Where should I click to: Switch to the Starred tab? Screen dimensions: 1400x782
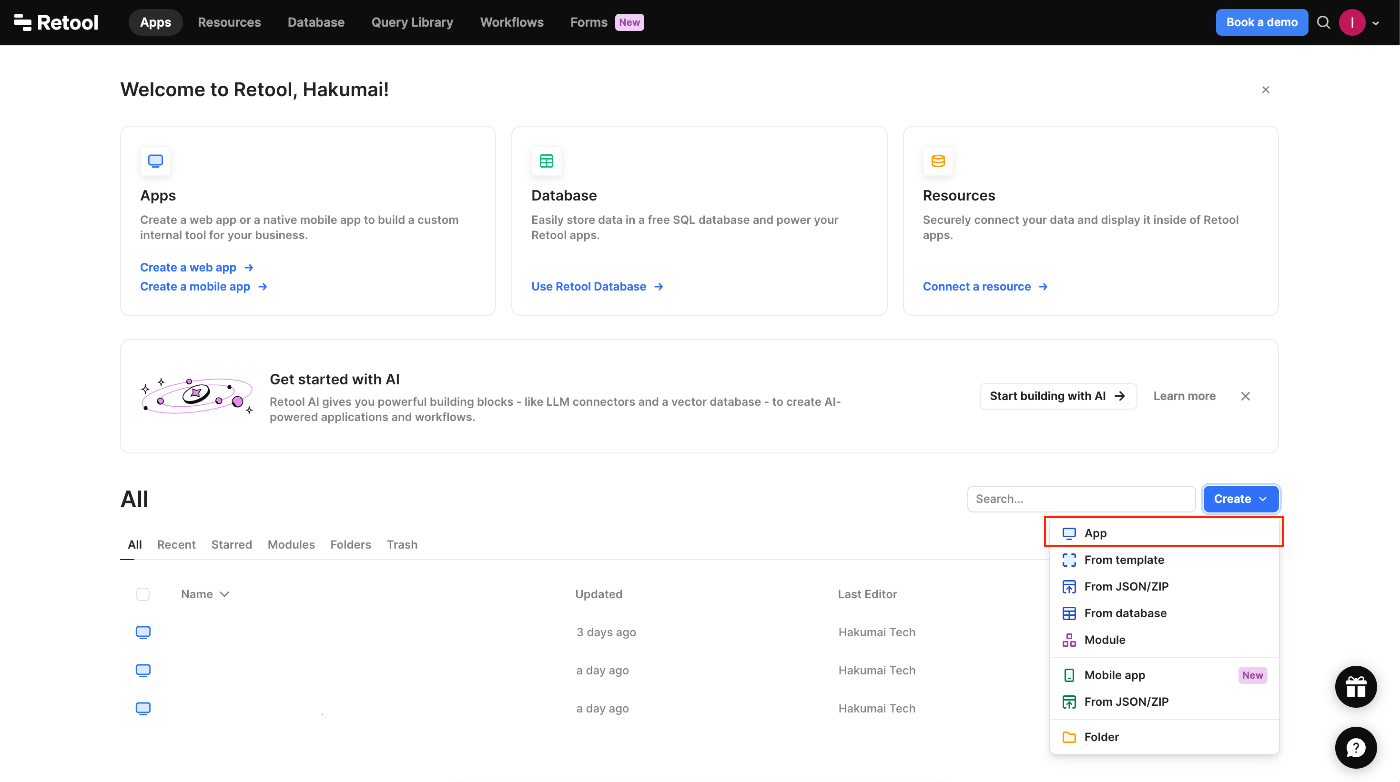[x=231, y=545]
